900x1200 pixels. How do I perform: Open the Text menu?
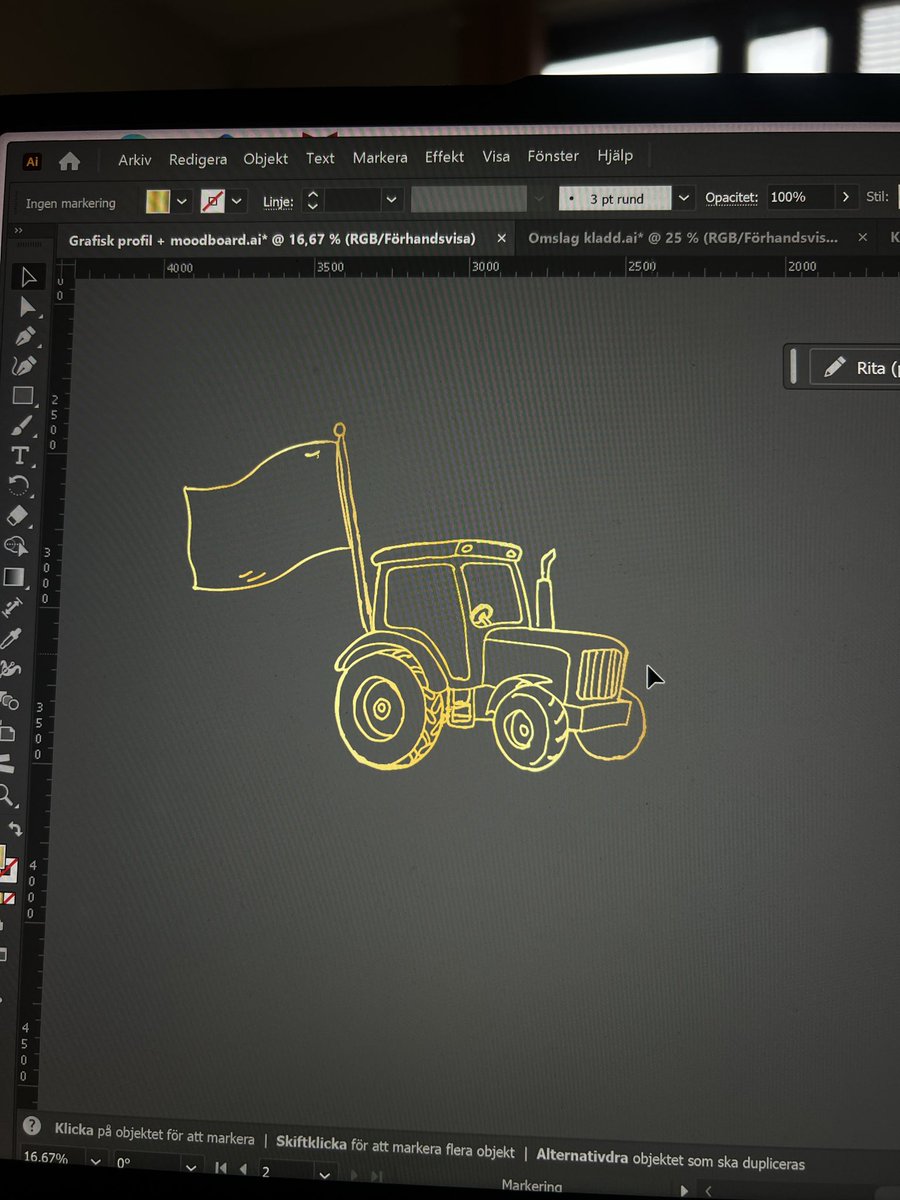(320, 158)
